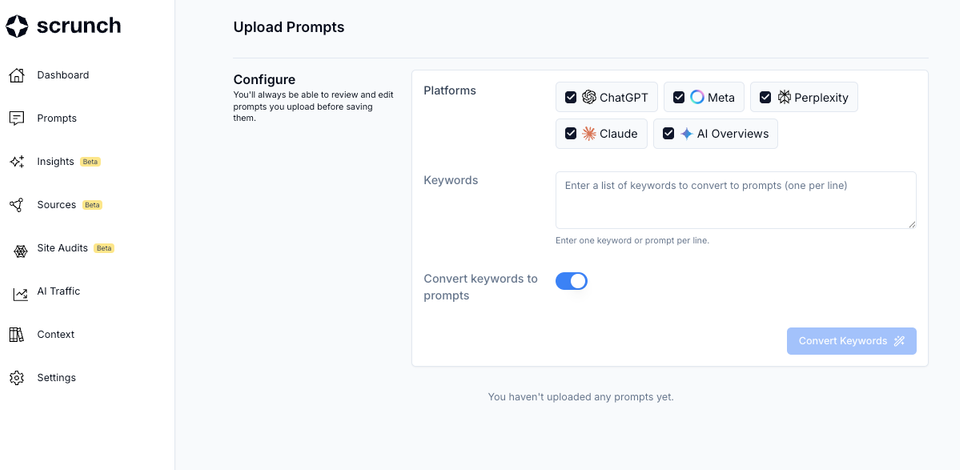The height and width of the screenshot is (470, 960).
Task: Go to the Insights menu item
Action: (55, 162)
